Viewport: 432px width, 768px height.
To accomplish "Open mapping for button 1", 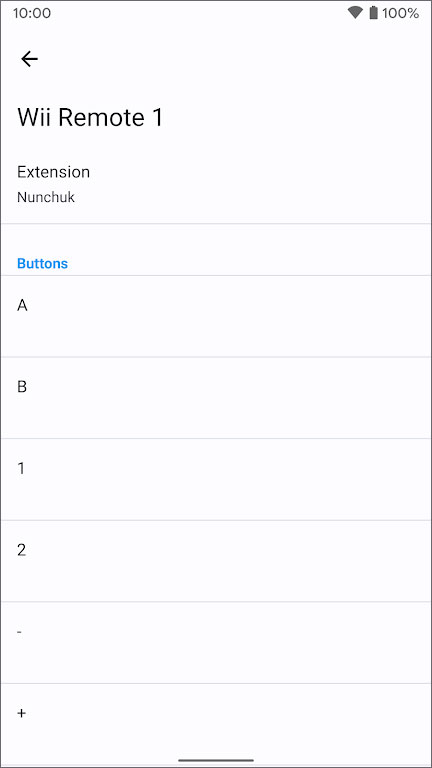I will [x=216, y=480].
